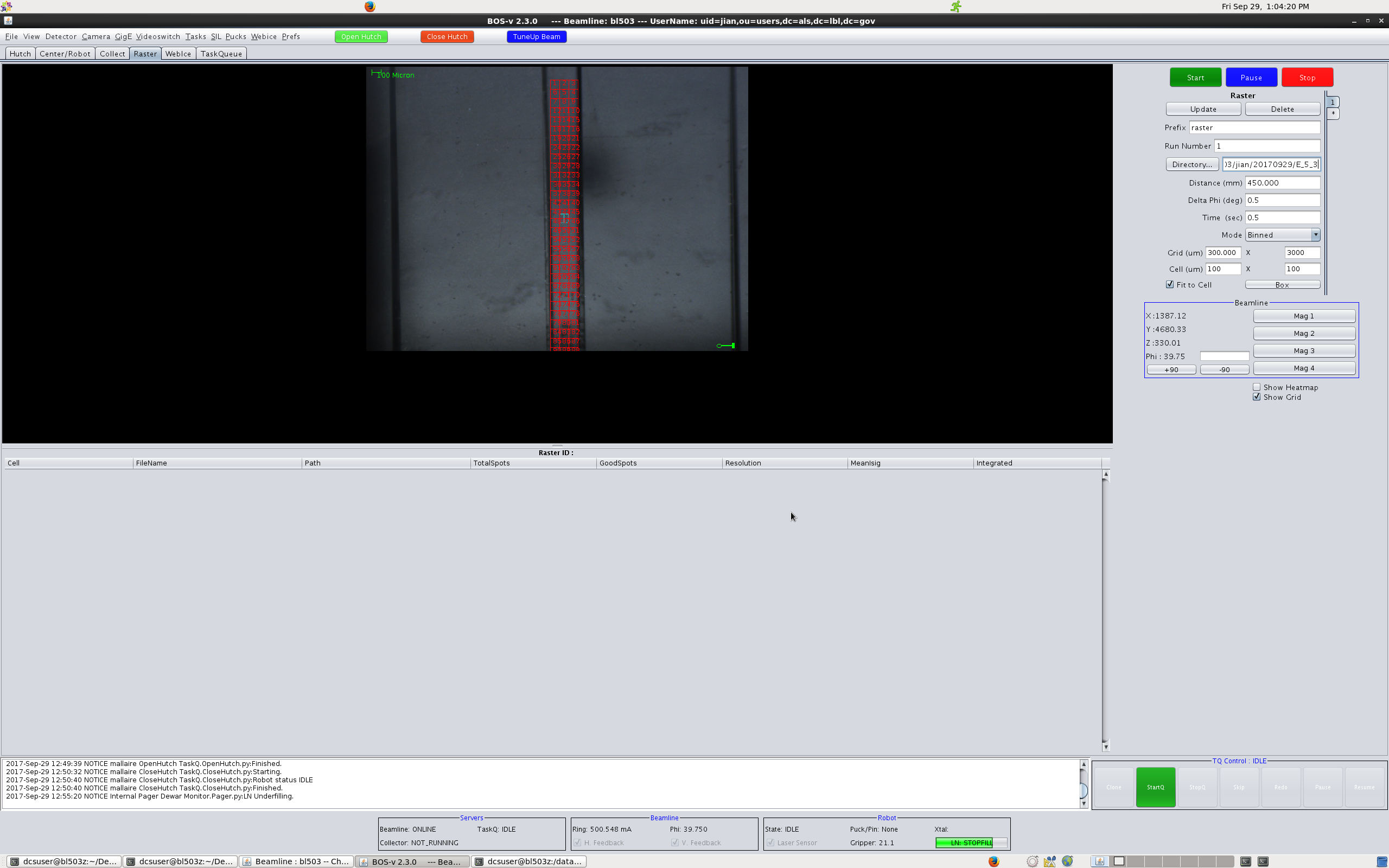The height and width of the screenshot is (868, 1389).
Task: Open Firefox from the bottom tray
Action: (993, 861)
